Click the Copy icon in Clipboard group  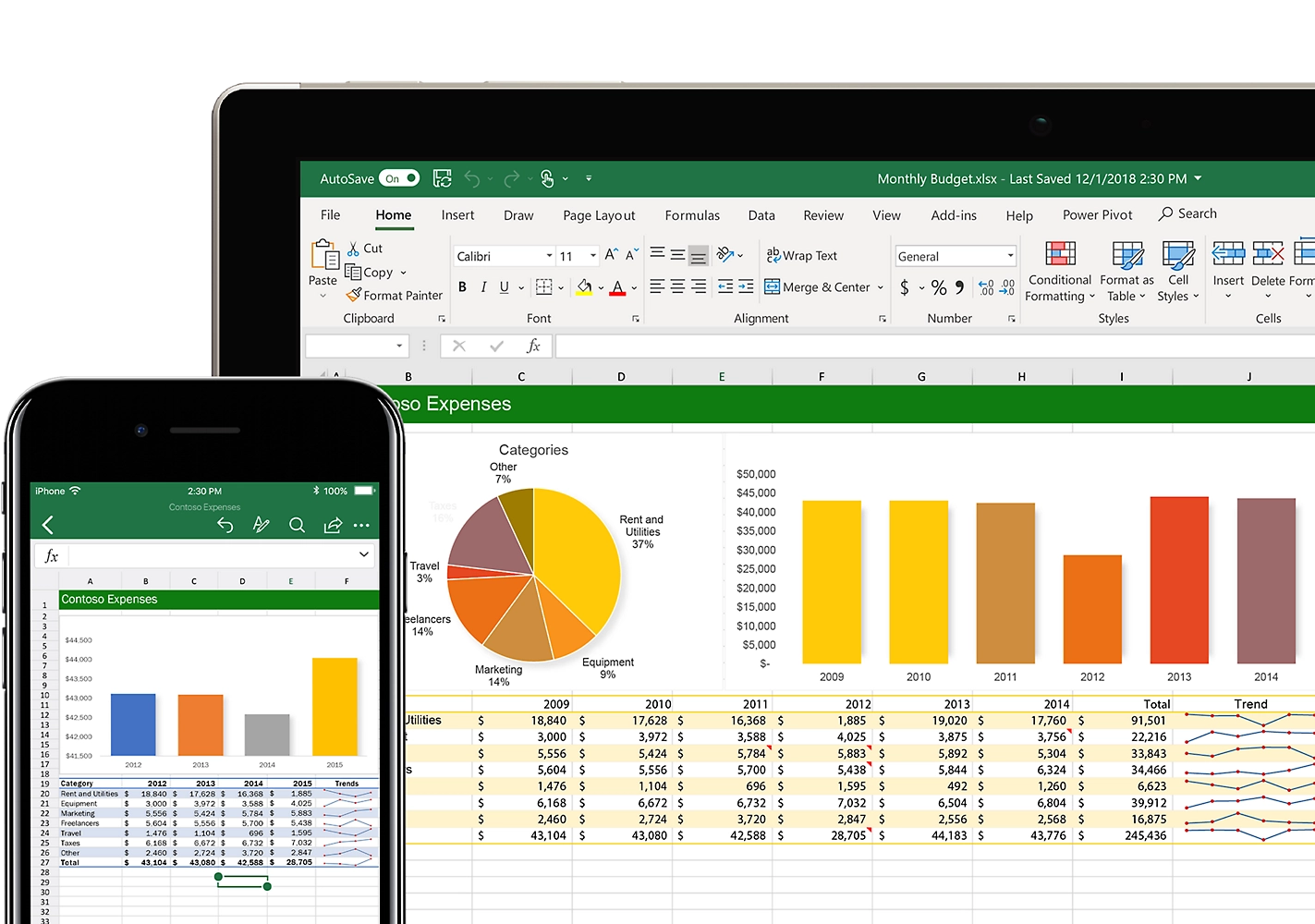[355, 272]
